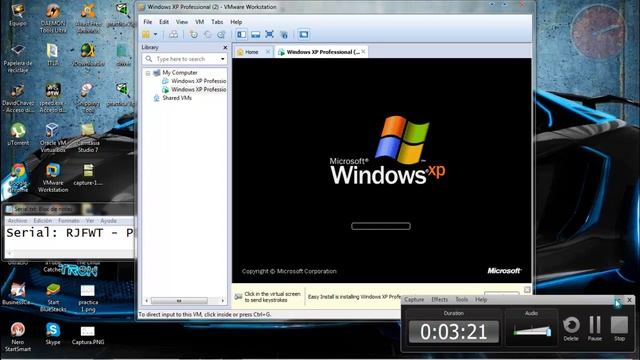The height and width of the screenshot is (360, 640).
Task: Pause the screen recording
Action: (595, 328)
